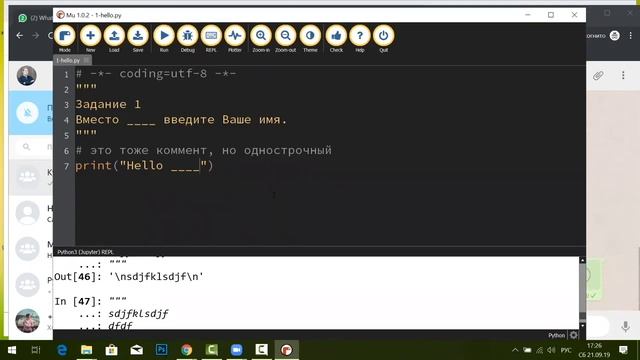
Task: Show hidden tray icons
Action: 515,350
